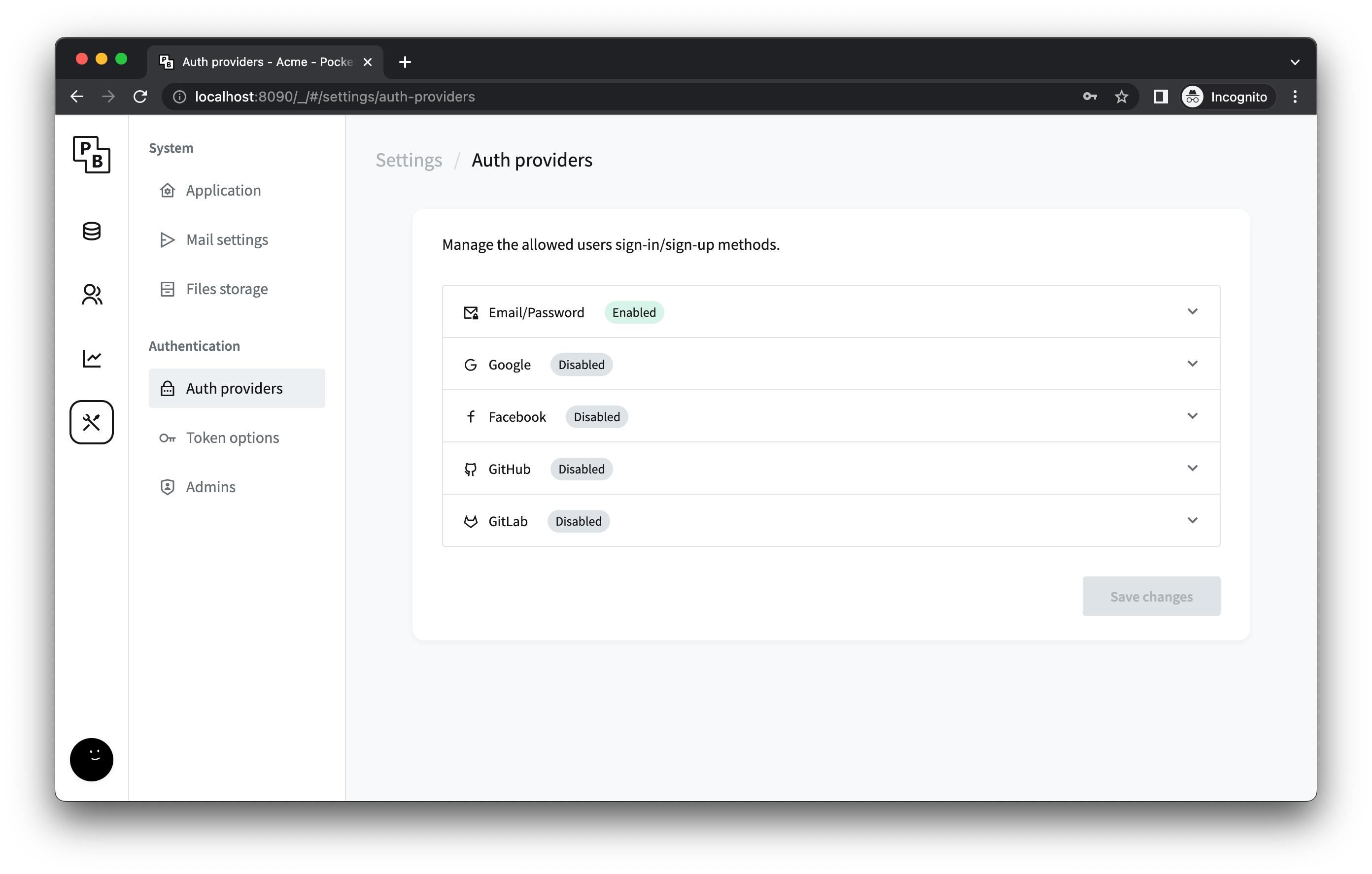Click the Token options key icon in menu
Image resolution: width=1372 pixels, height=874 pixels.
point(168,438)
